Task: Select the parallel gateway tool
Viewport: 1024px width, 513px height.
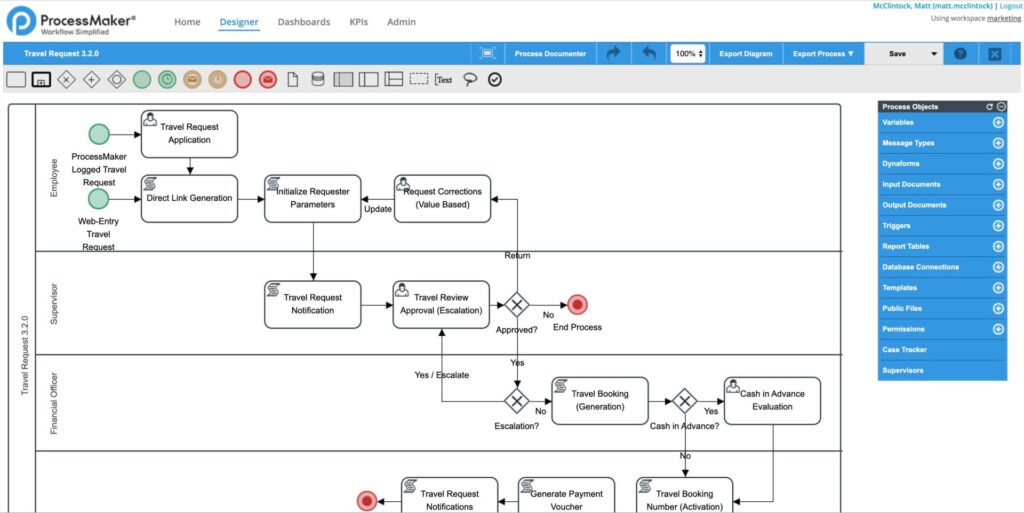Action: [91, 80]
